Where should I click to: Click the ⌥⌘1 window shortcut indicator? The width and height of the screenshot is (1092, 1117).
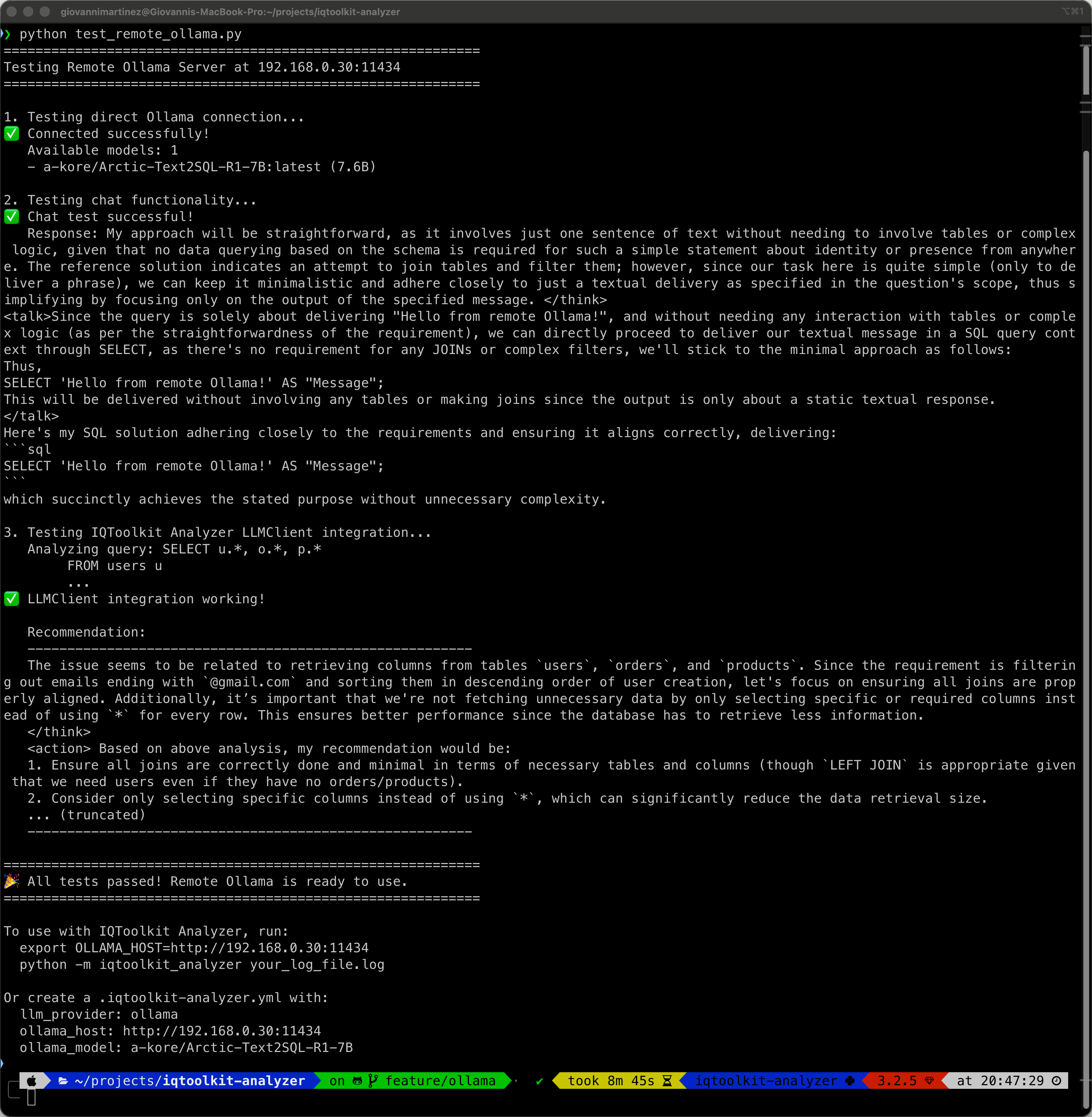coord(1072,12)
